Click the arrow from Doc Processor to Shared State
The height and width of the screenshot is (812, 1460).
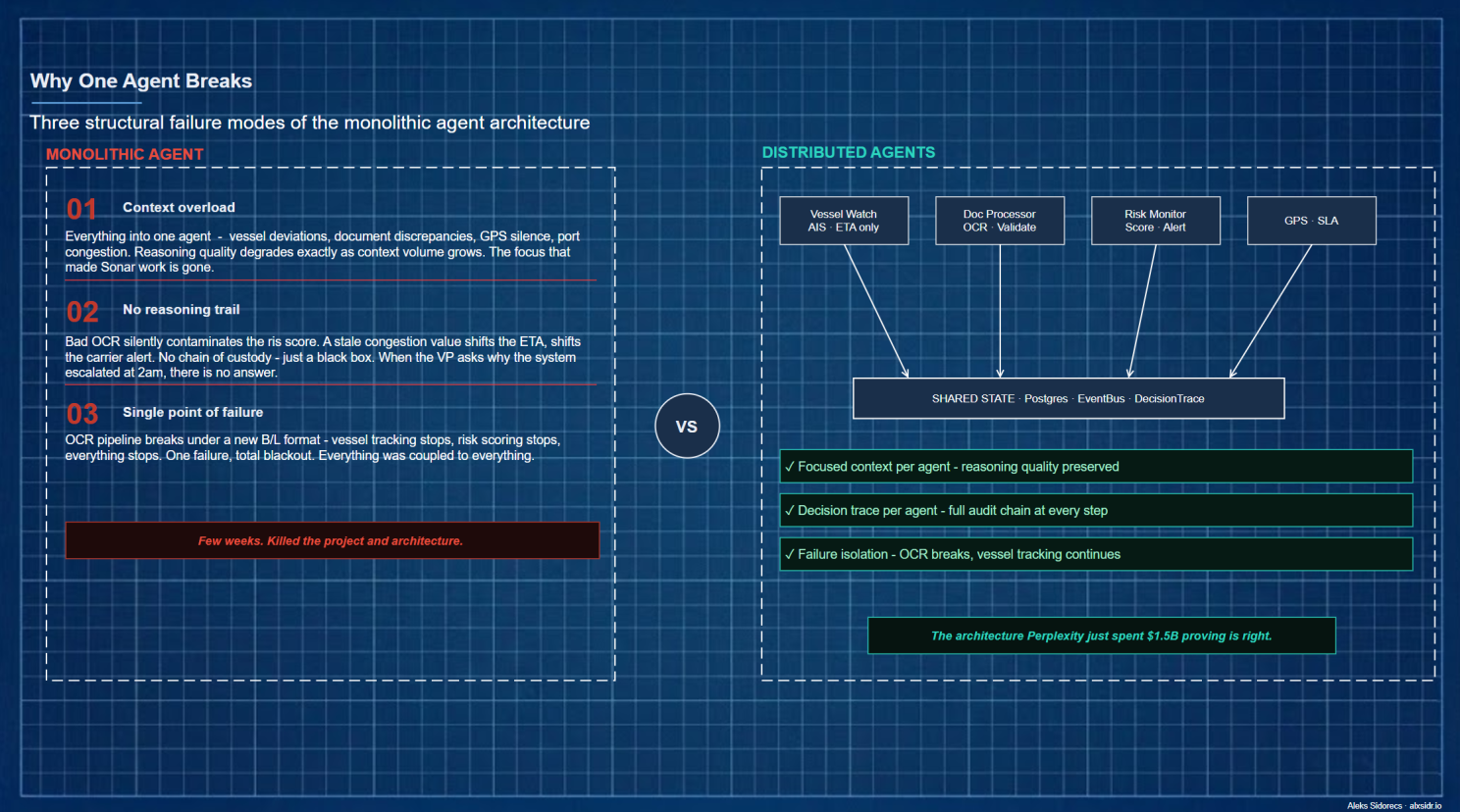pyautogui.click(x=1000, y=309)
